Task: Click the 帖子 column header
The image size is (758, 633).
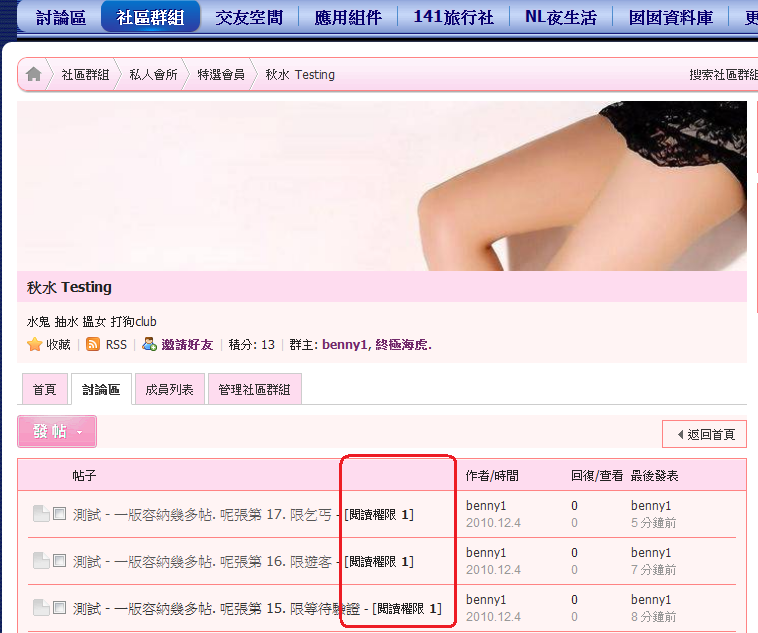Action: (84, 475)
